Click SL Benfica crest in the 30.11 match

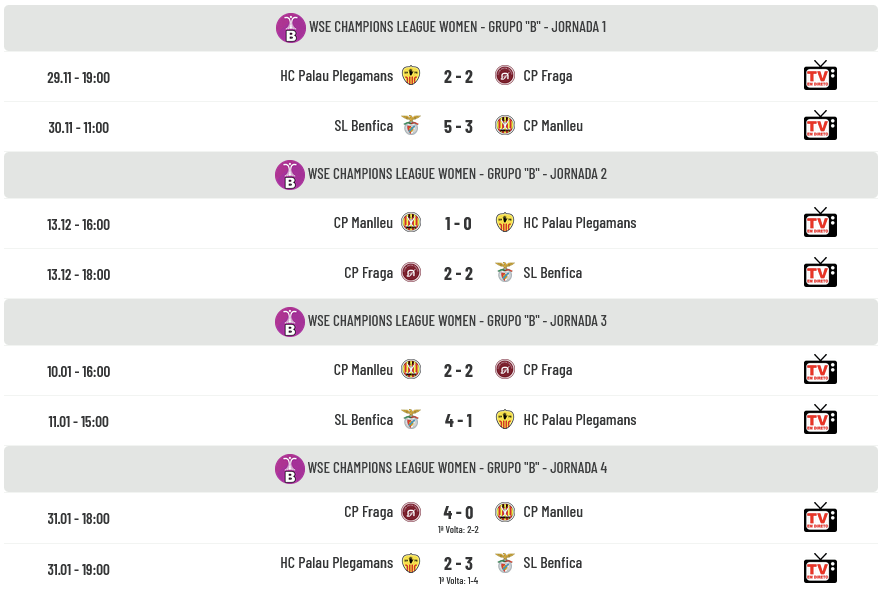point(411,126)
